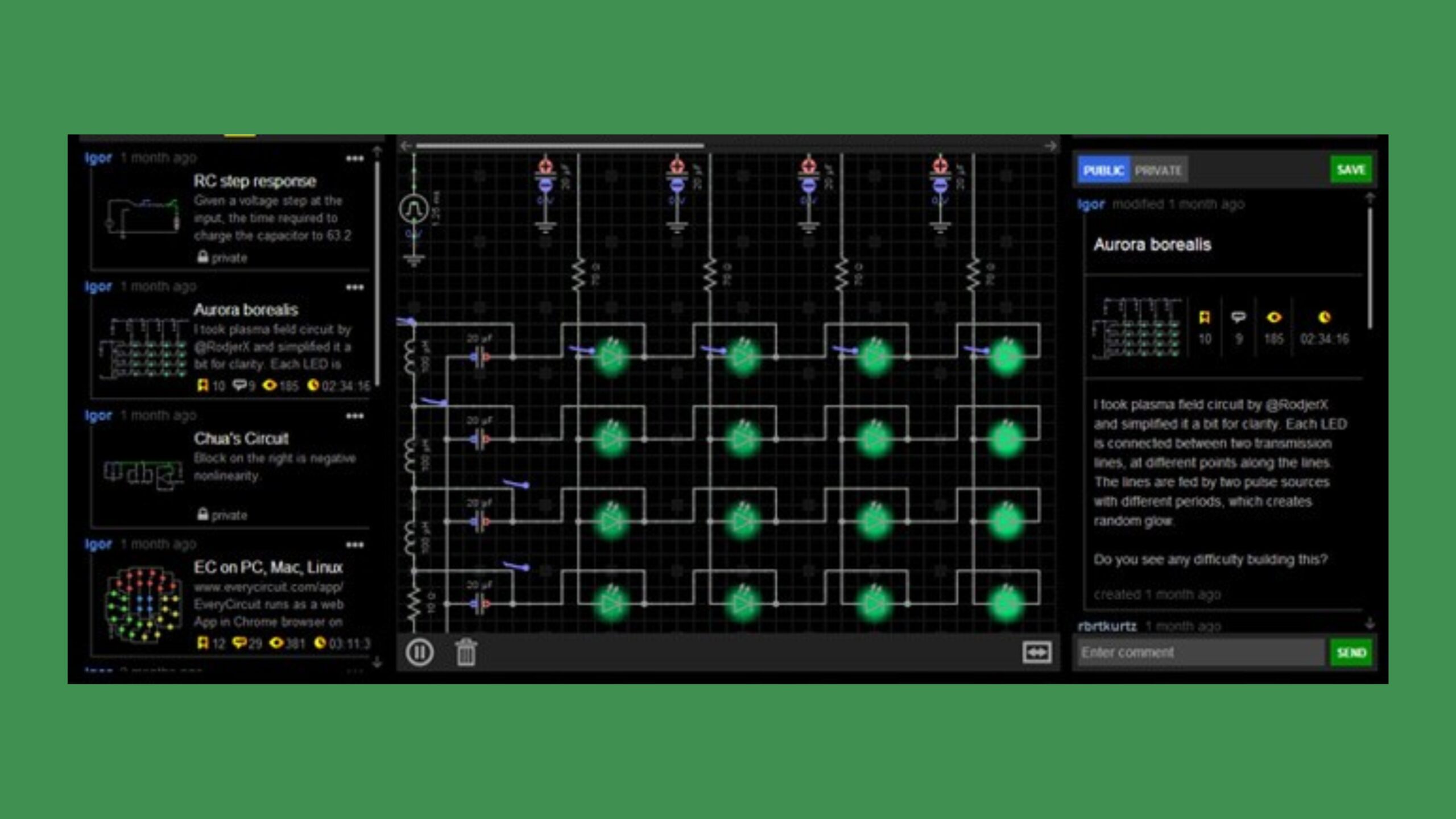
Task: Click the details panel vertical scrollbar thumb
Action: [1370, 268]
